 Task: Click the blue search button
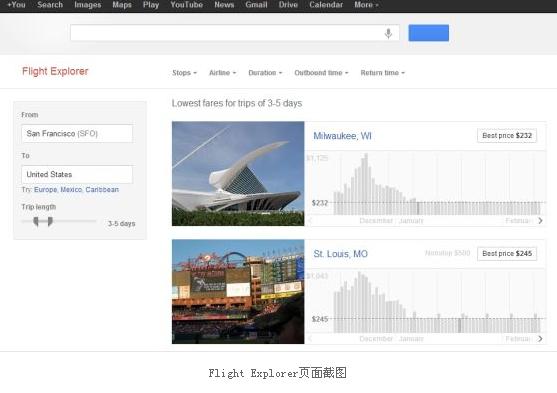[x=428, y=33]
